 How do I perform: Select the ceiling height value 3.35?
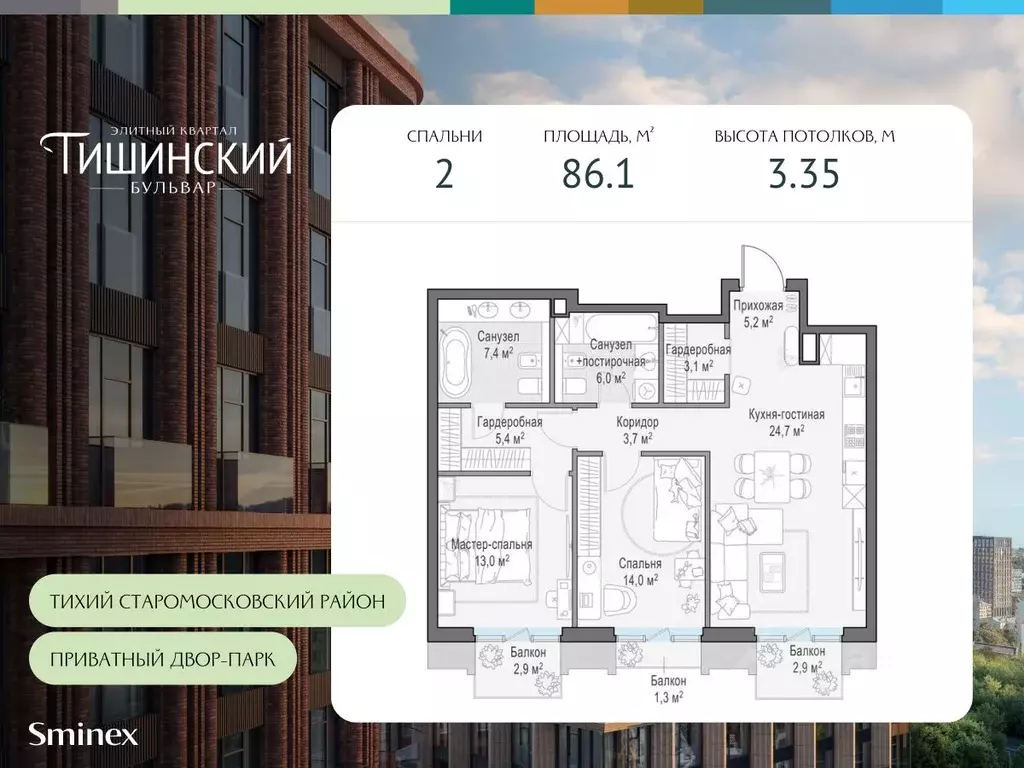pos(804,175)
